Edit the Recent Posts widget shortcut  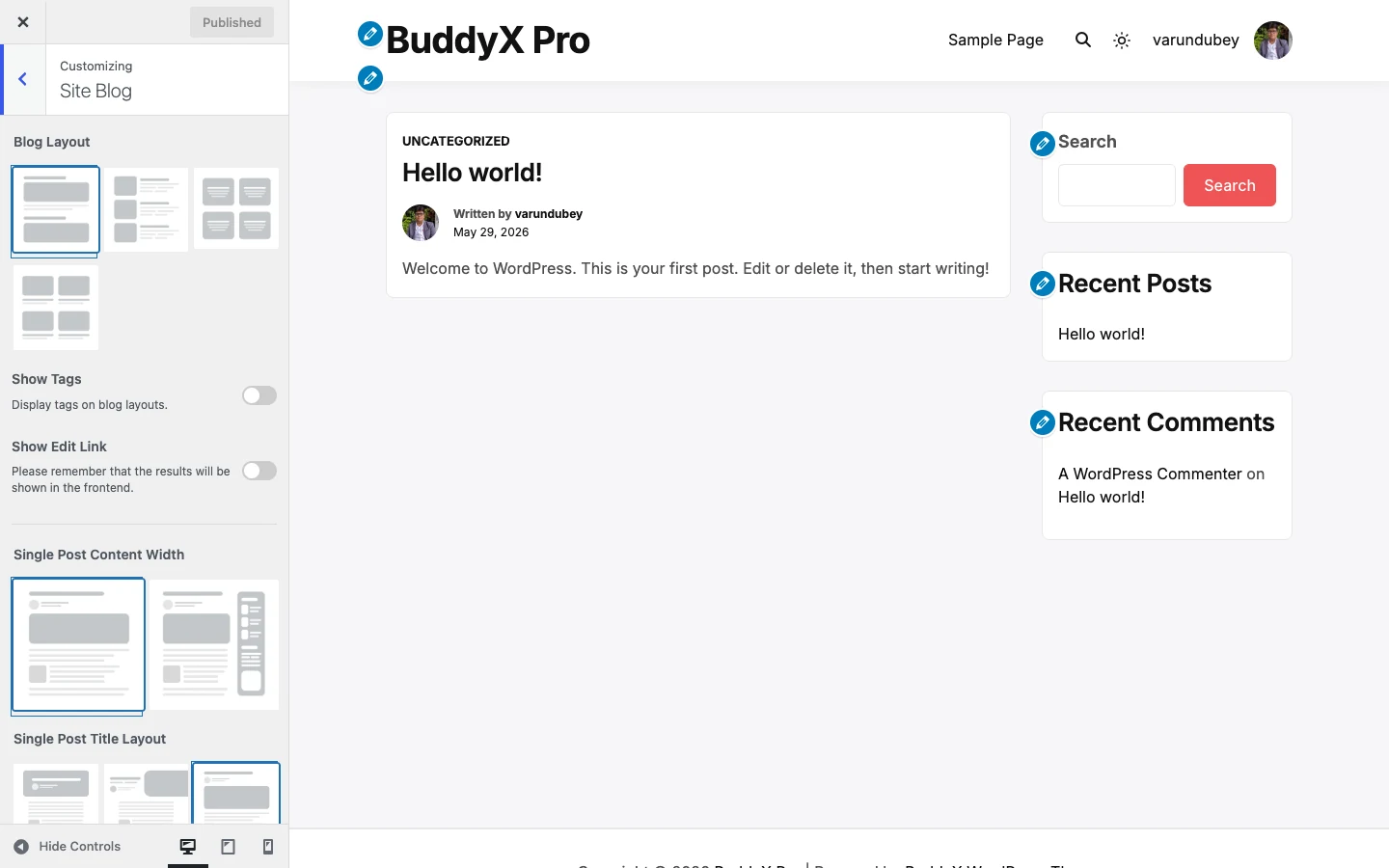point(1043,284)
